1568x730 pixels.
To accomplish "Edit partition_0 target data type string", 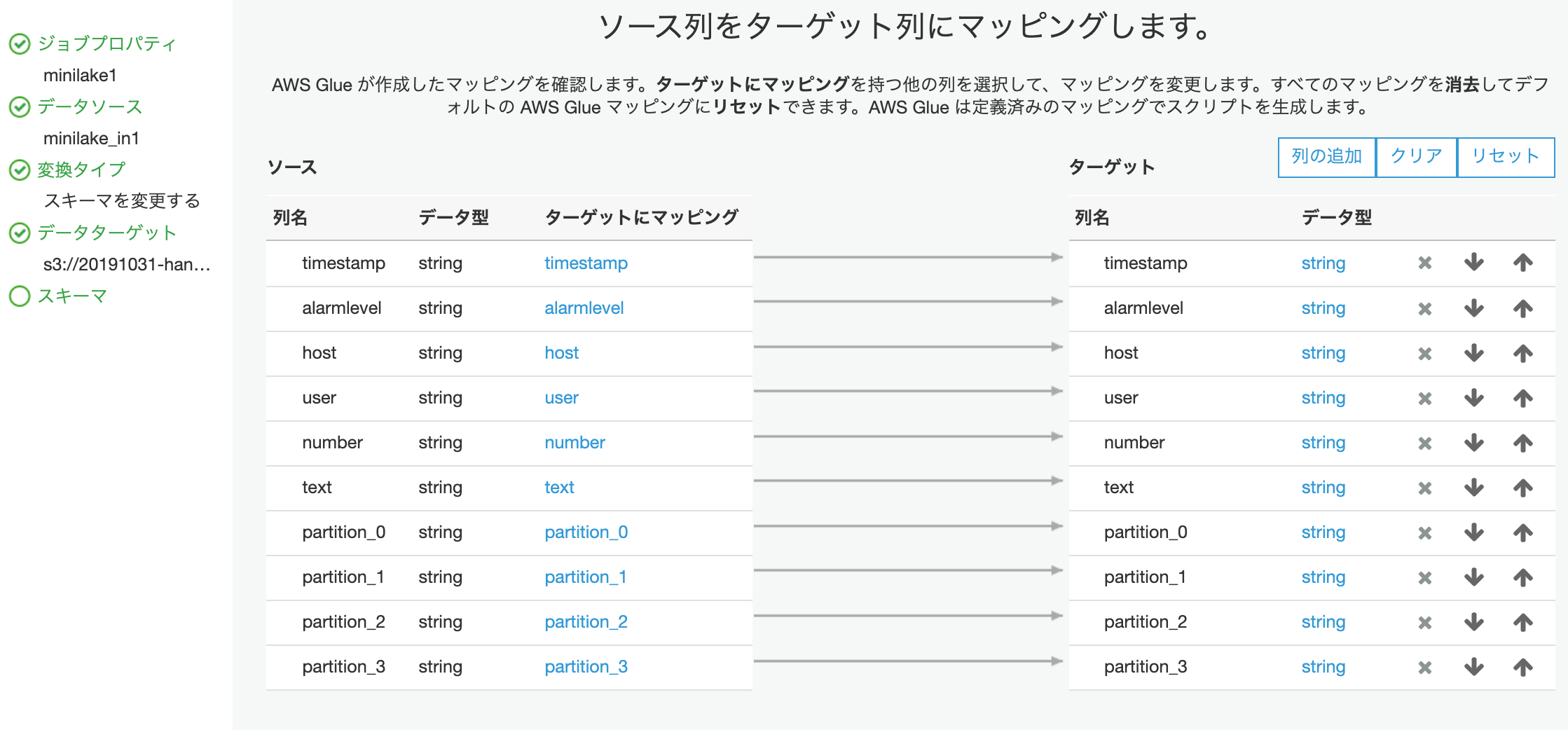I will [x=1323, y=532].
